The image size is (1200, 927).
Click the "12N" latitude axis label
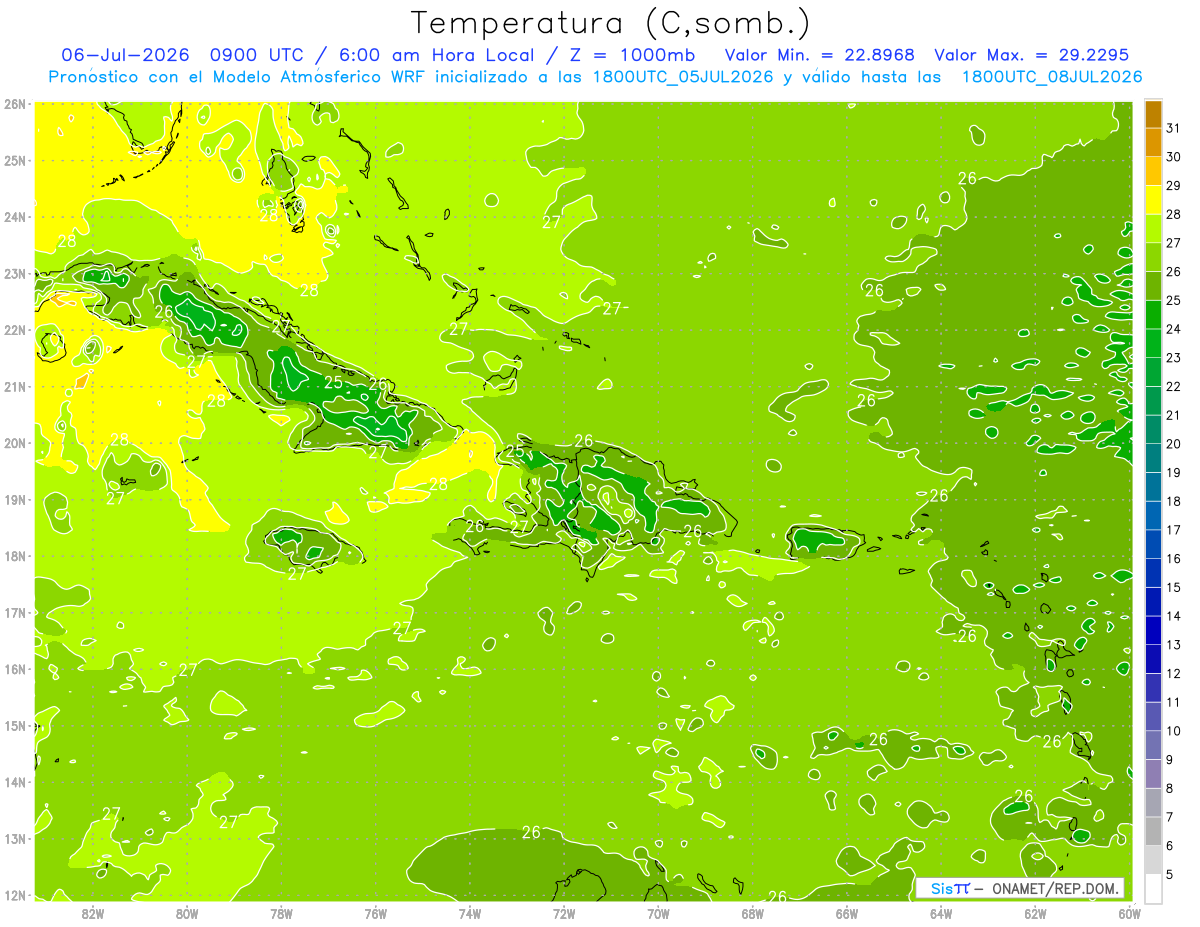pos(15,895)
